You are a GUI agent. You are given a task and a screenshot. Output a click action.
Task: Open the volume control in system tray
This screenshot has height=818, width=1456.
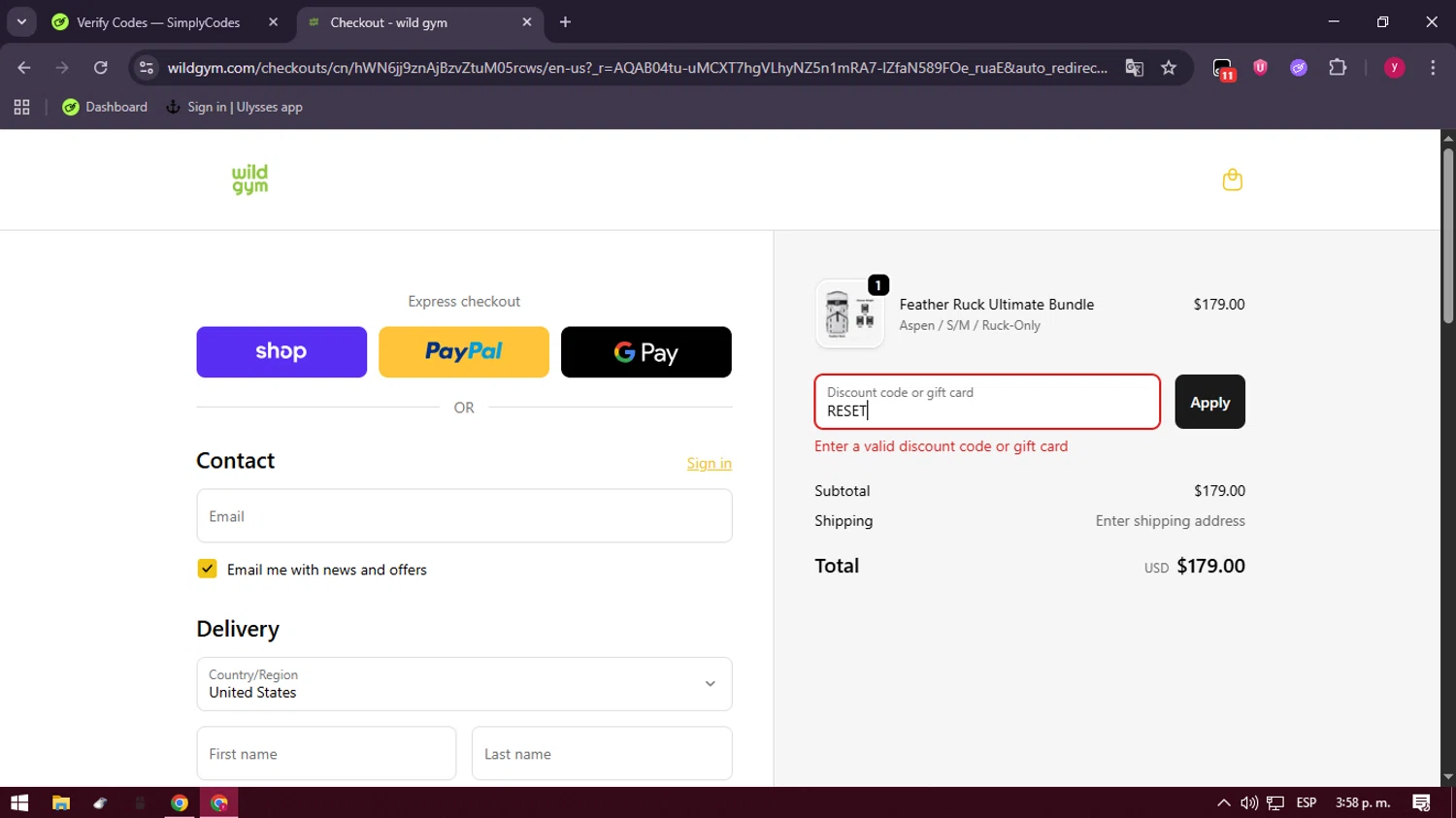pyautogui.click(x=1249, y=802)
